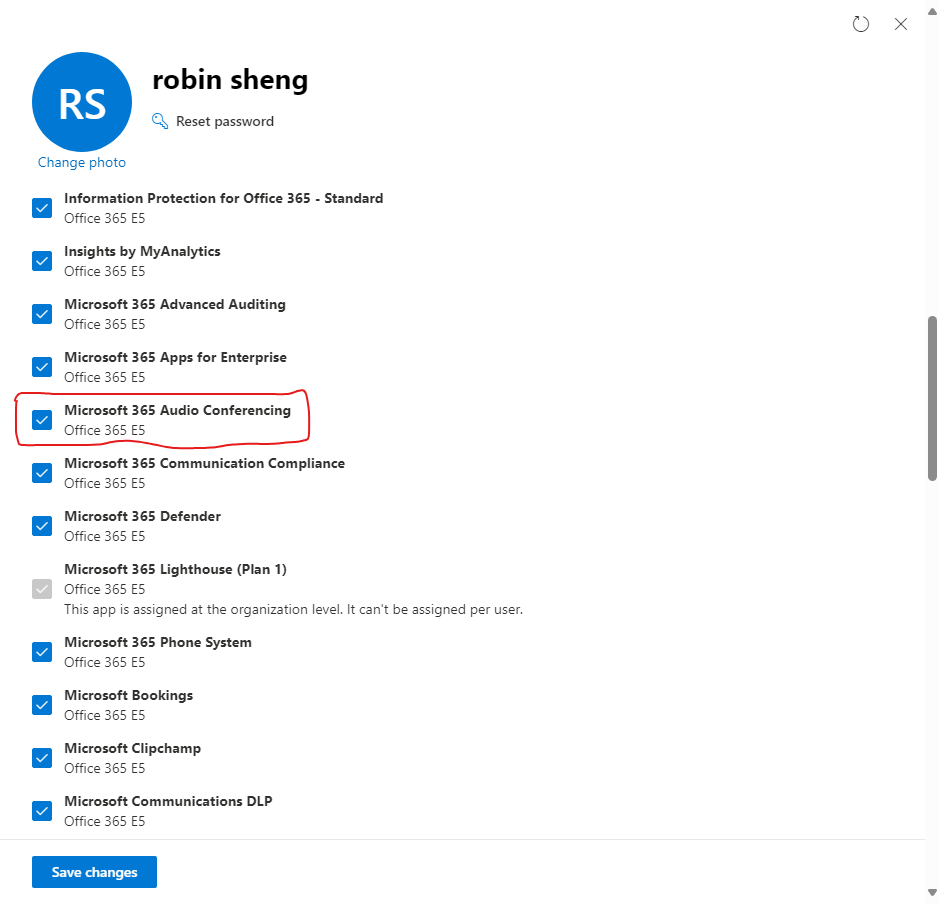This screenshot has height=904, width=938.
Task: Uncheck Microsoft 365 Phone System
Action: pyautogui.click(x=42, y=652)
